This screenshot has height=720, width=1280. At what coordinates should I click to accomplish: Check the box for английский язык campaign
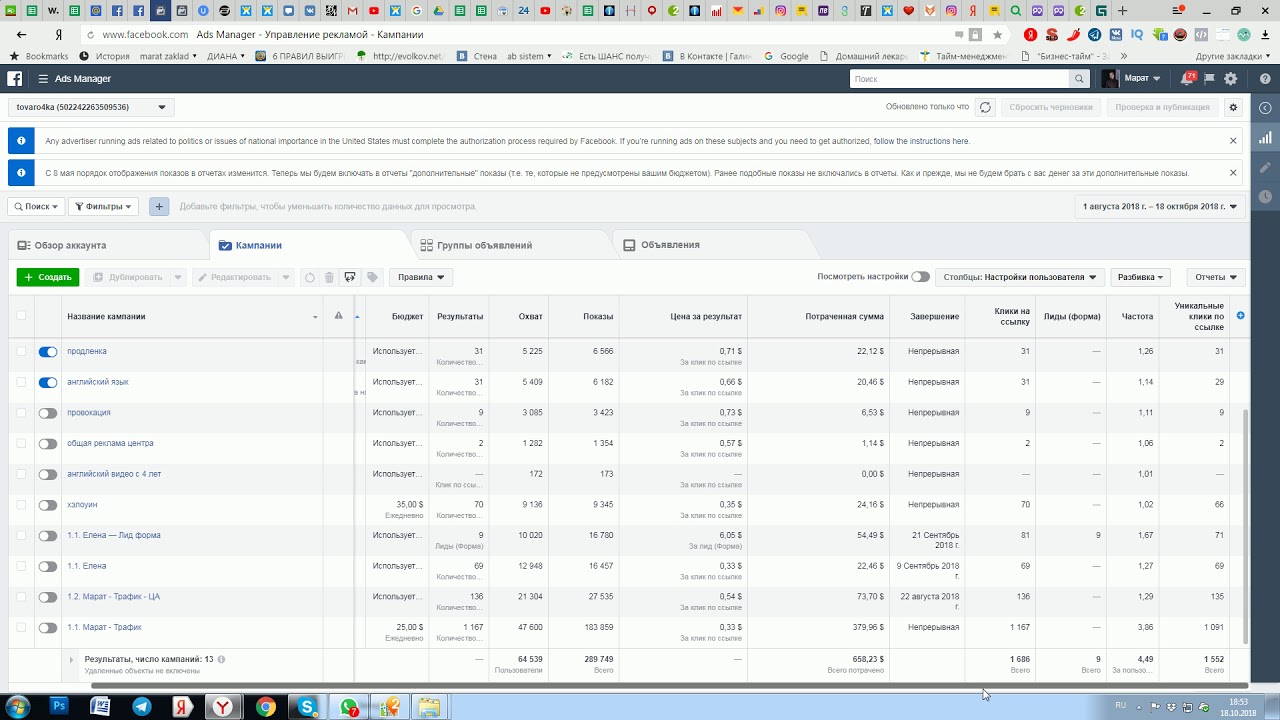click(21, 382)
